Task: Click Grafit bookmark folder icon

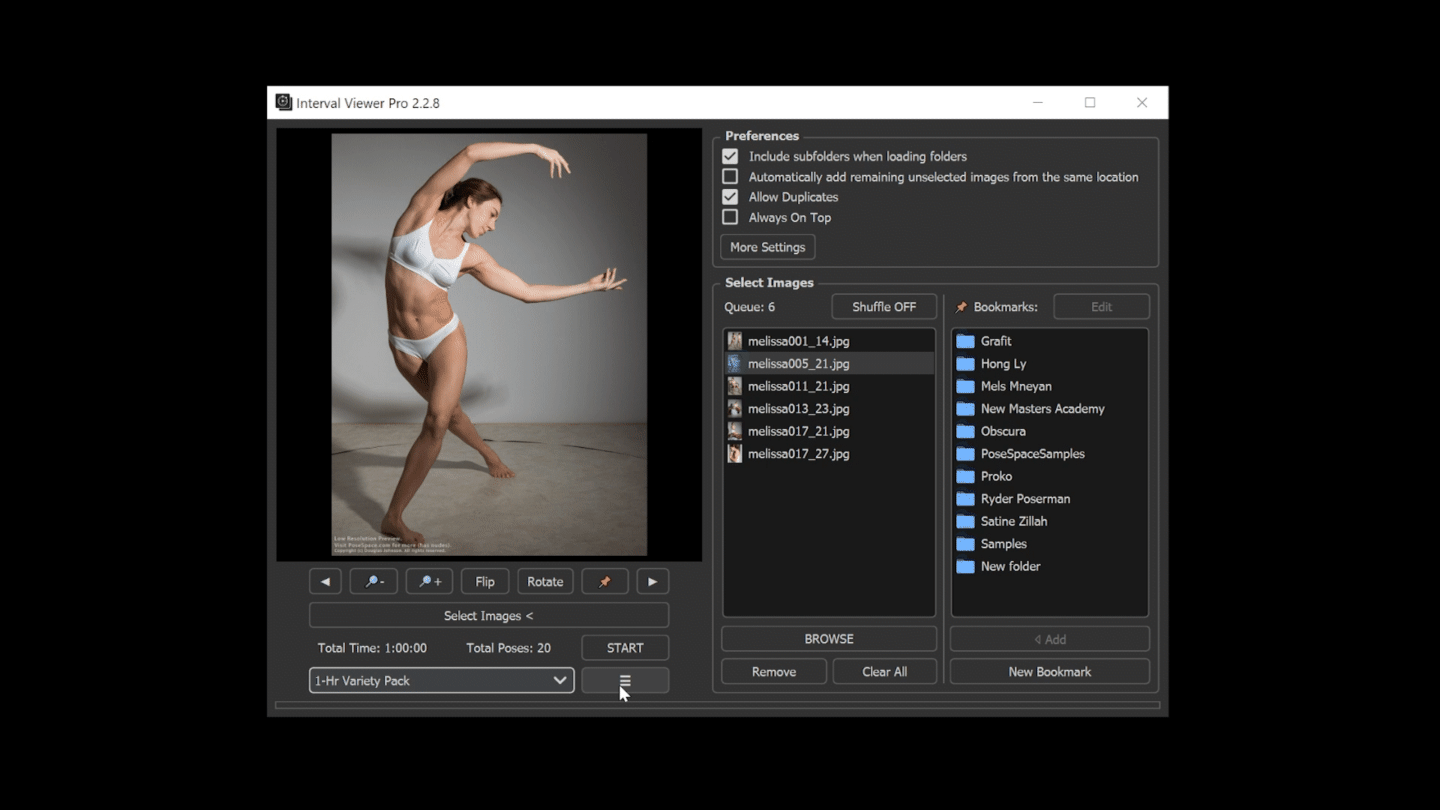Action: [x=965, y=341]
